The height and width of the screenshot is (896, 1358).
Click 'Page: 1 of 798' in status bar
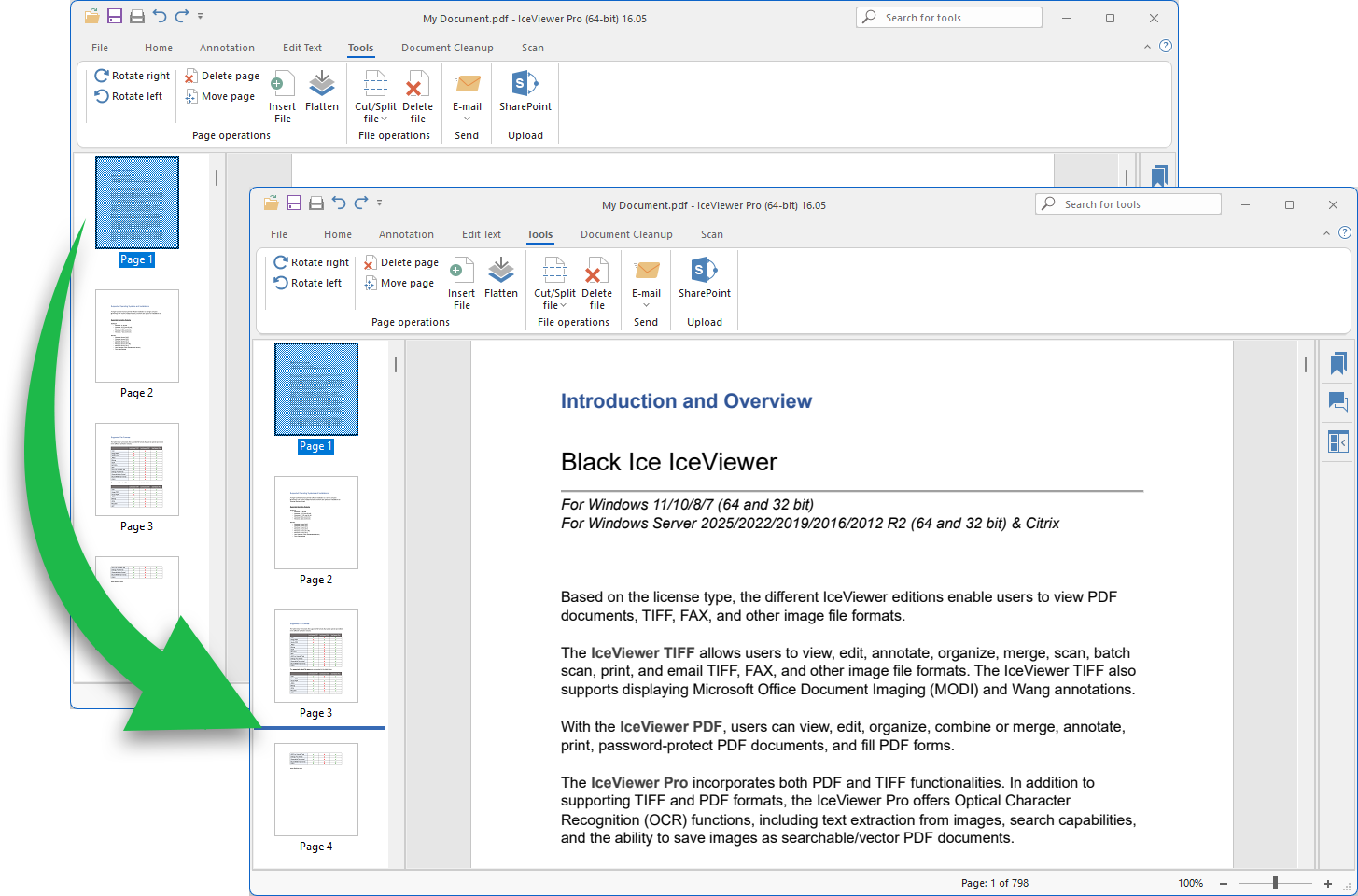point(995,883)
